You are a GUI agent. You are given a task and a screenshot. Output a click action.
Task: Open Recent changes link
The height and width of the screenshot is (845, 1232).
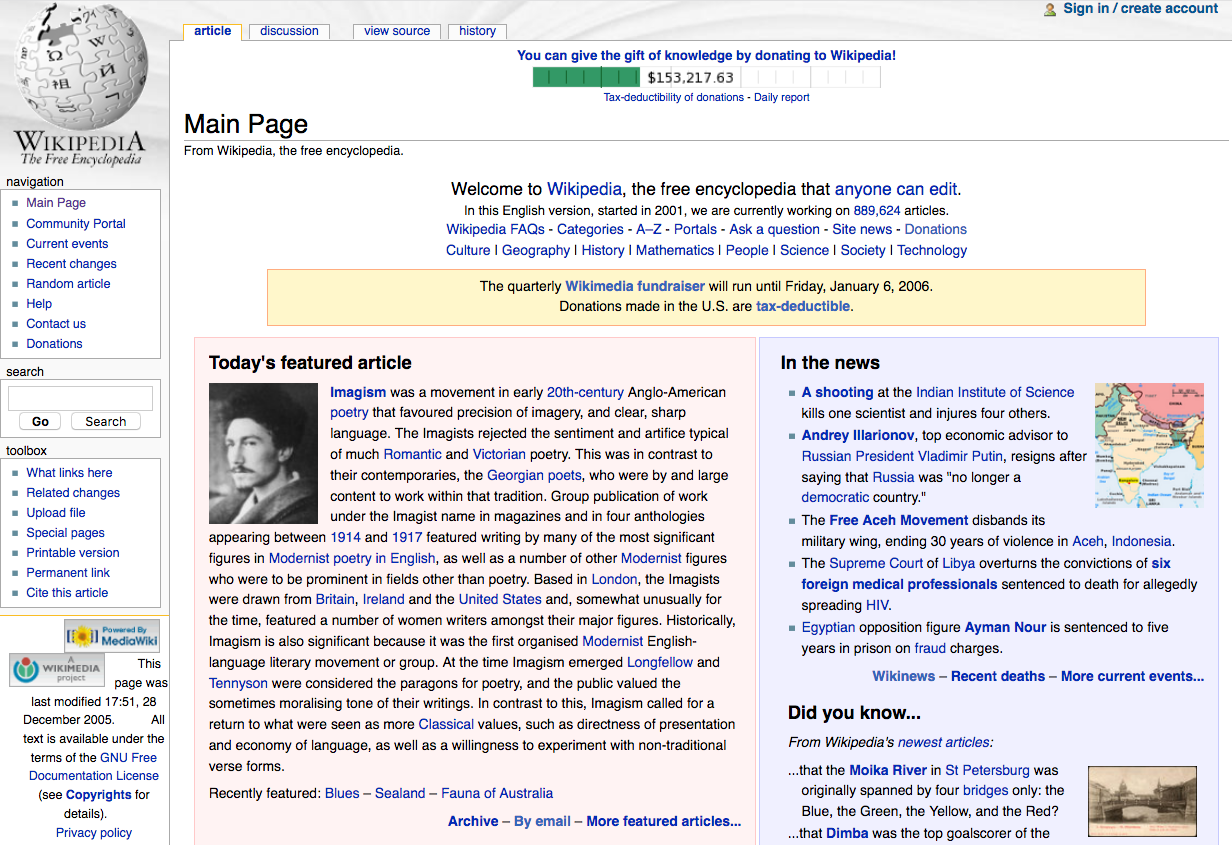pyautogui.click(x=71, y=264)
